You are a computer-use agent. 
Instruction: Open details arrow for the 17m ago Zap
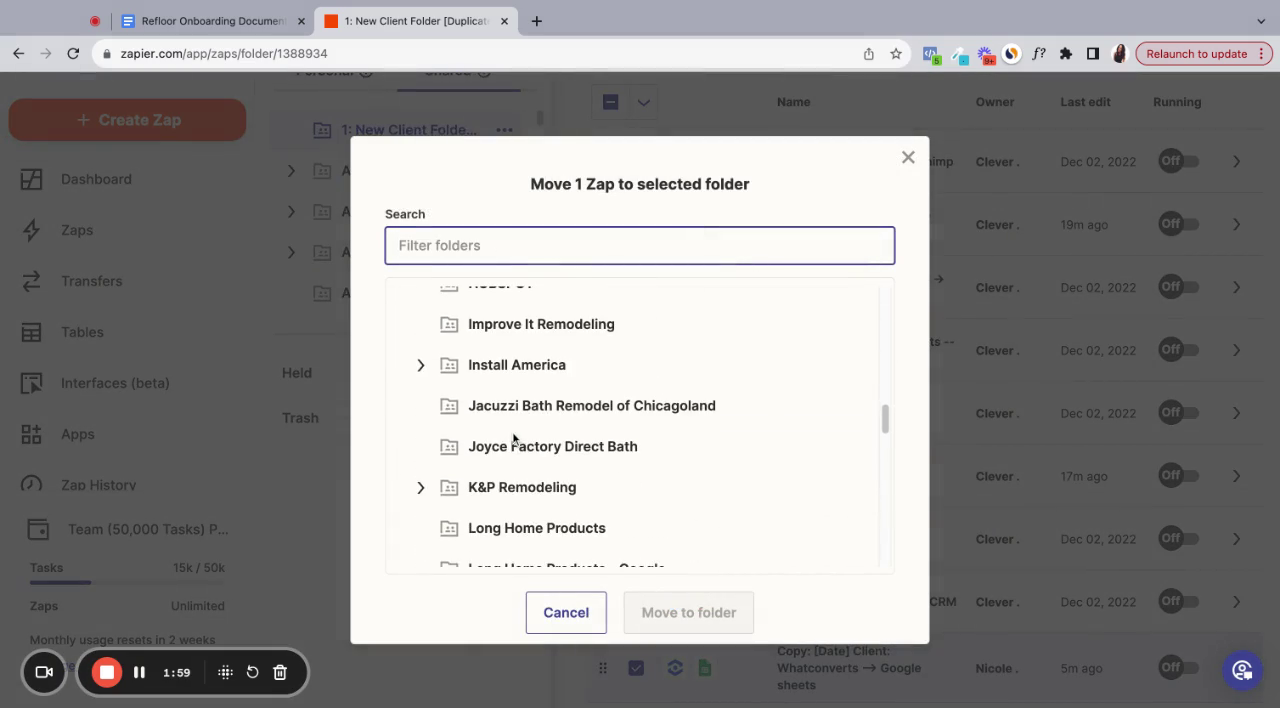[x=1237, y=477]
